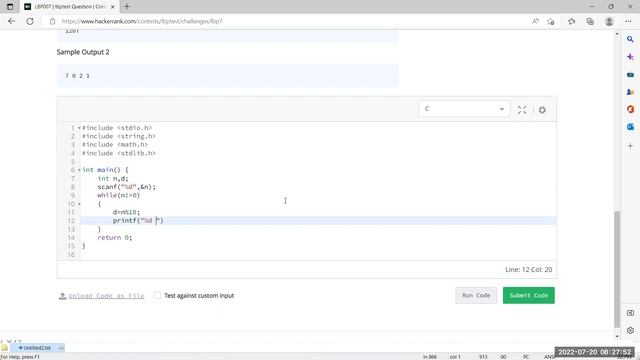Toggle fullscreen editor mode
This screenshot has height=360, width=640.
pyautogui.click(x=522, y=110)
